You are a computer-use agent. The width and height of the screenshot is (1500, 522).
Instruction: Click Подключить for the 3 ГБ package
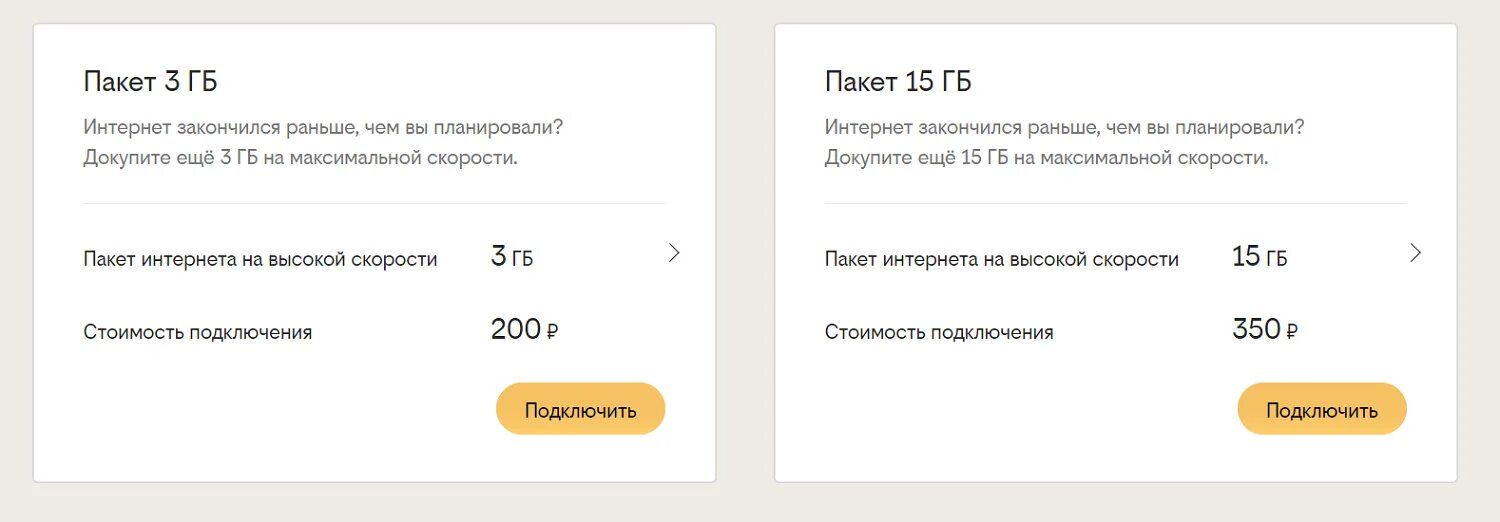coord(580,409)
